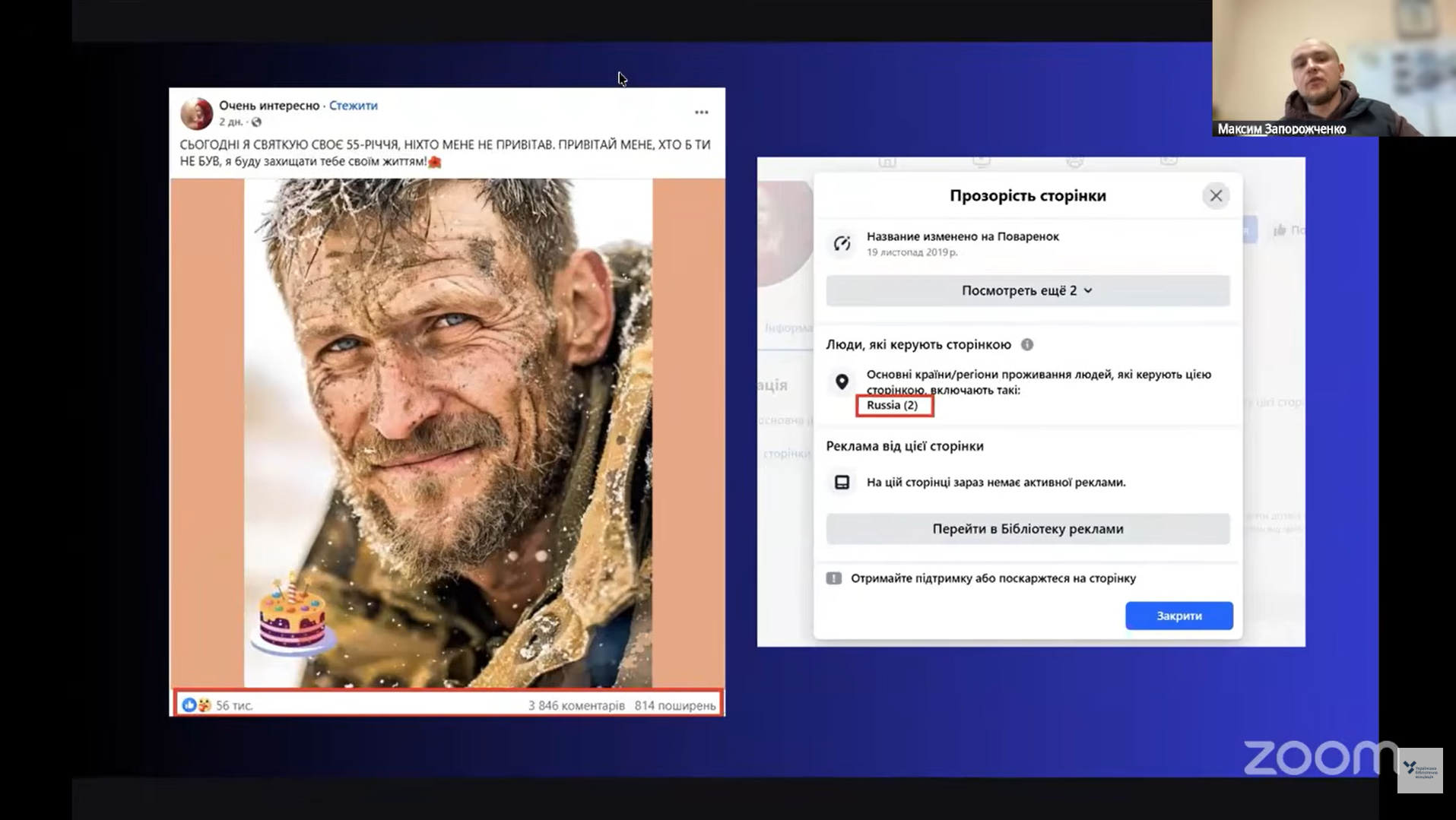Open the post's three-dot options menu
The width and height of the screenshot is (1456, 820).
(x=701, y=112)
